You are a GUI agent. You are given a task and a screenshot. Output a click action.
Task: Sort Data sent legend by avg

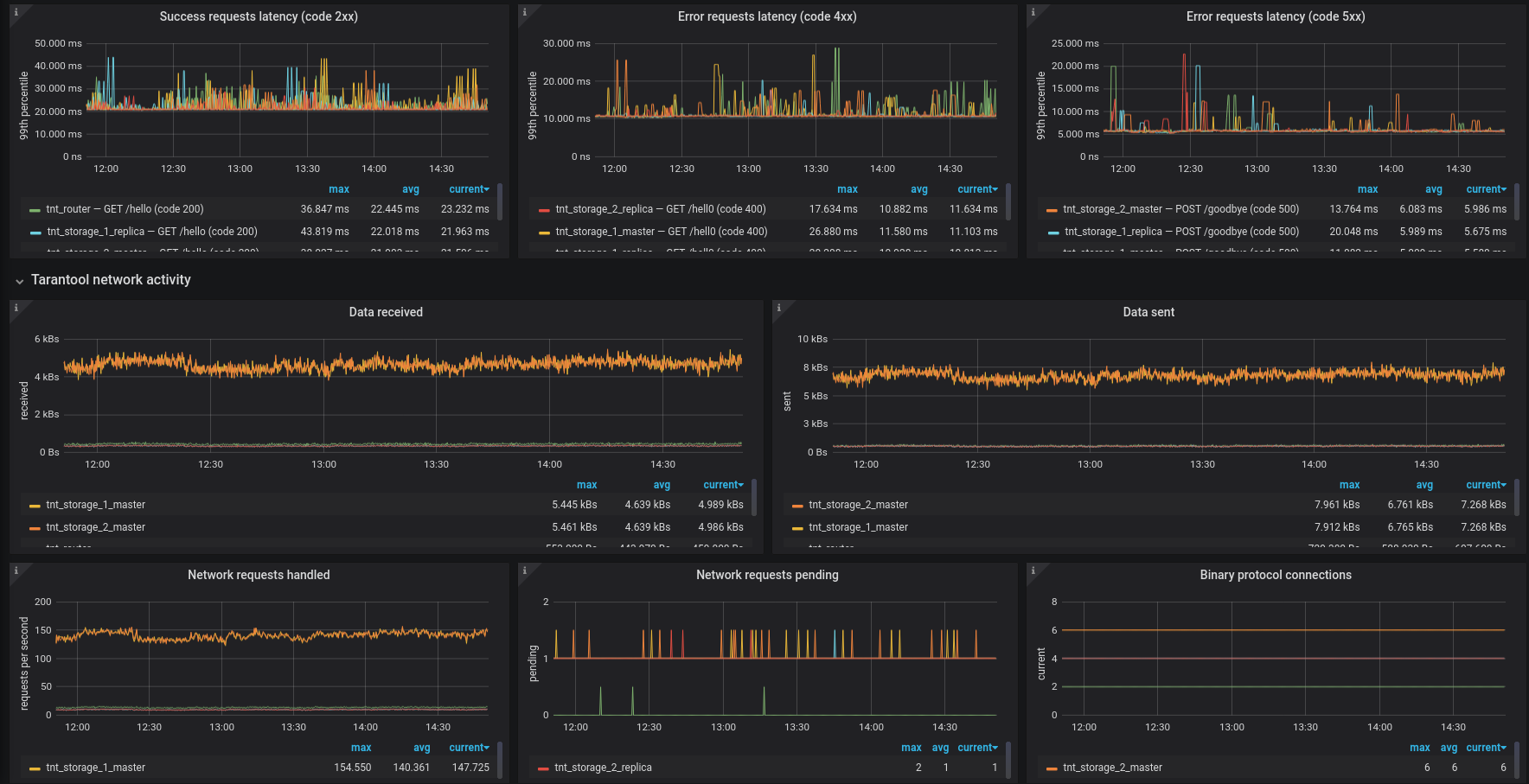(x=1424, y=485)
